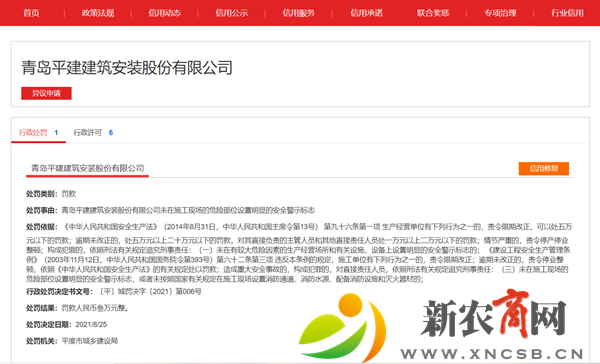Click the red 异议申请 button

coord(46,93)
